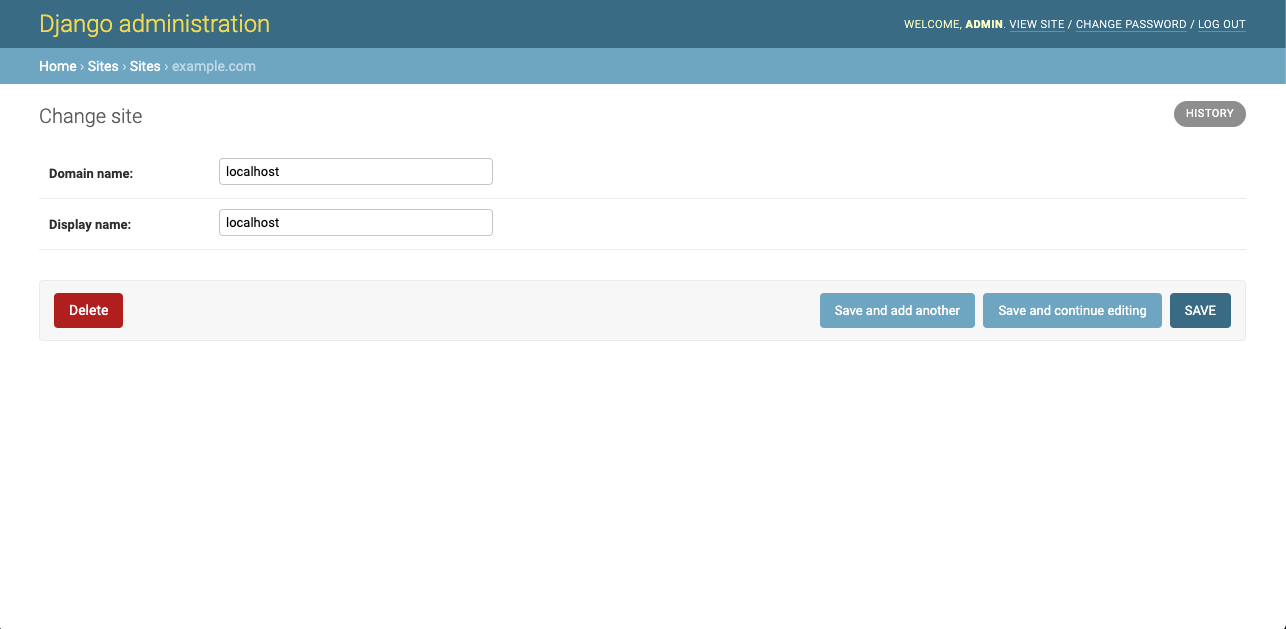Click the Log Out link

coord(1222,24)
